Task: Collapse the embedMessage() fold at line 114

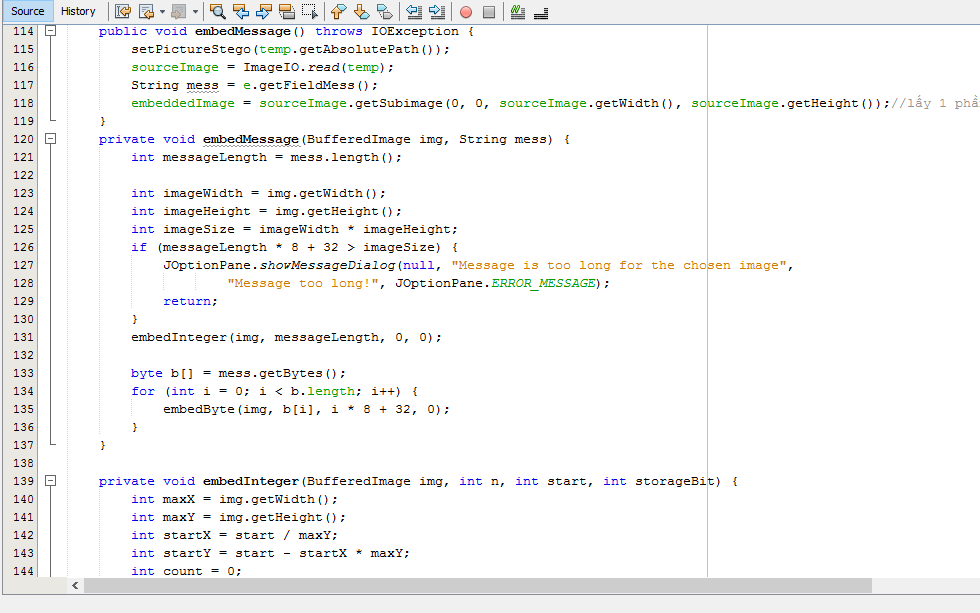Action: [x=50, y=31]
